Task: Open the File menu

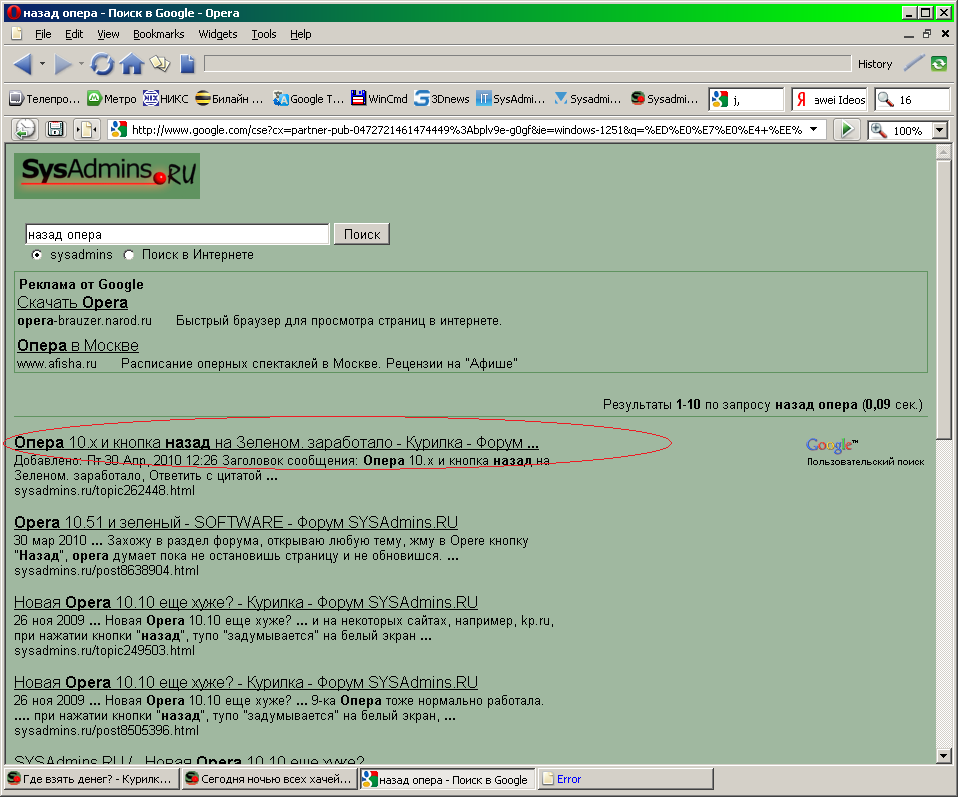Action: pos(43,34)
